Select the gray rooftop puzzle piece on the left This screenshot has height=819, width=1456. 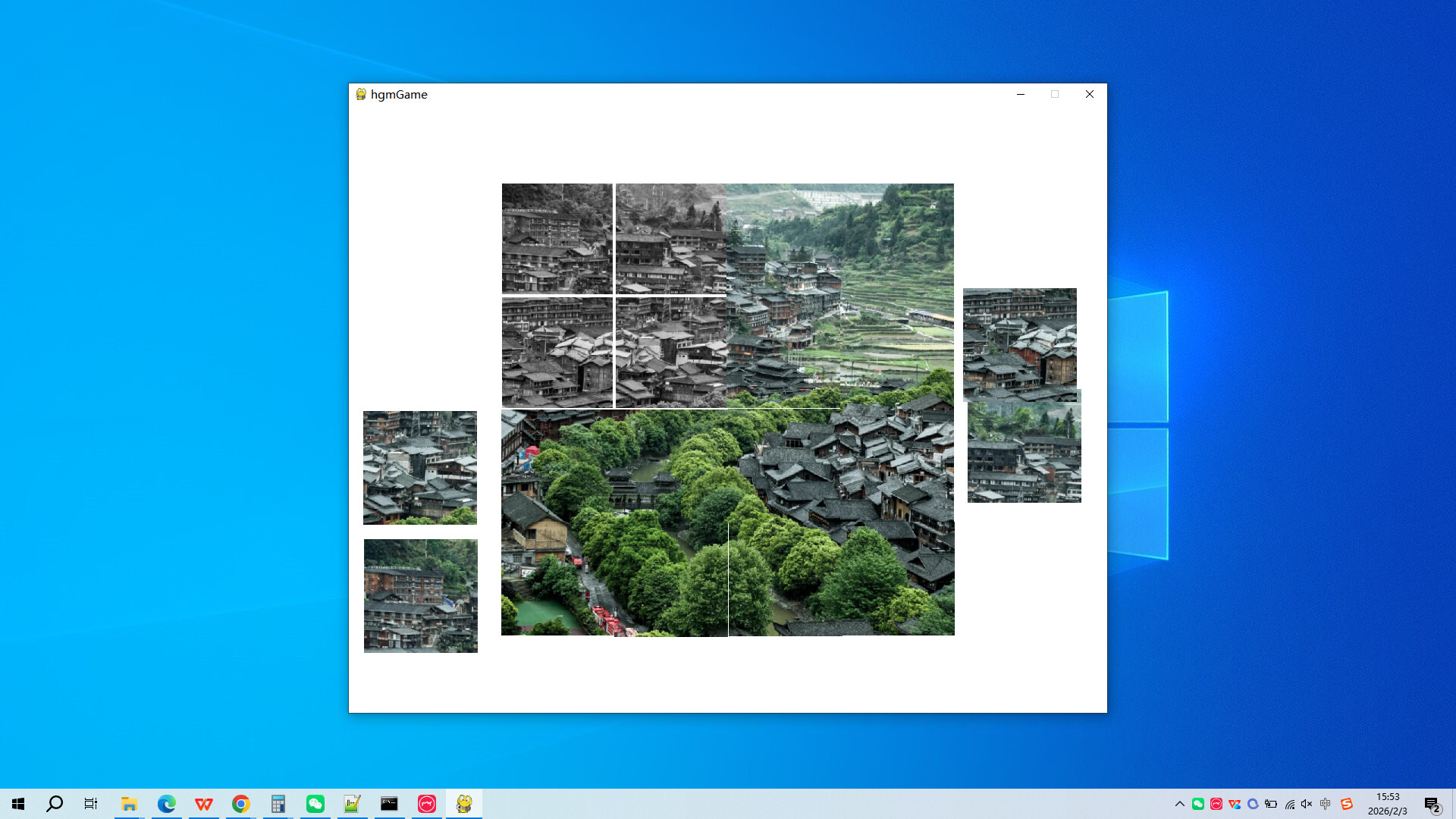point(419,467)
